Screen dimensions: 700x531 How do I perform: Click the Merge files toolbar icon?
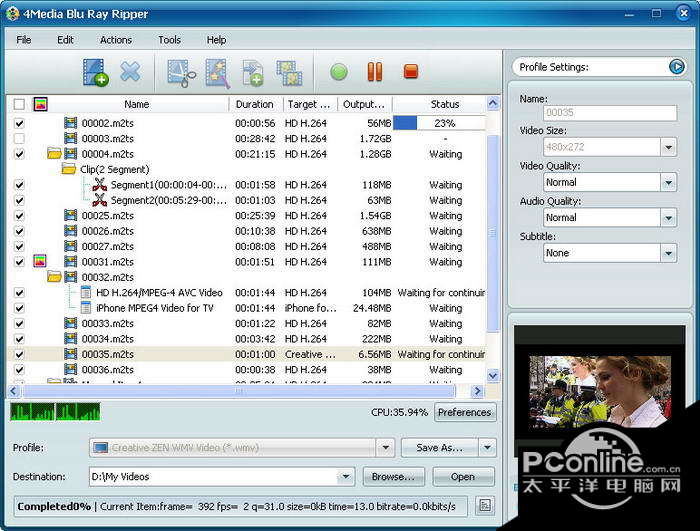tap(289, 72)
